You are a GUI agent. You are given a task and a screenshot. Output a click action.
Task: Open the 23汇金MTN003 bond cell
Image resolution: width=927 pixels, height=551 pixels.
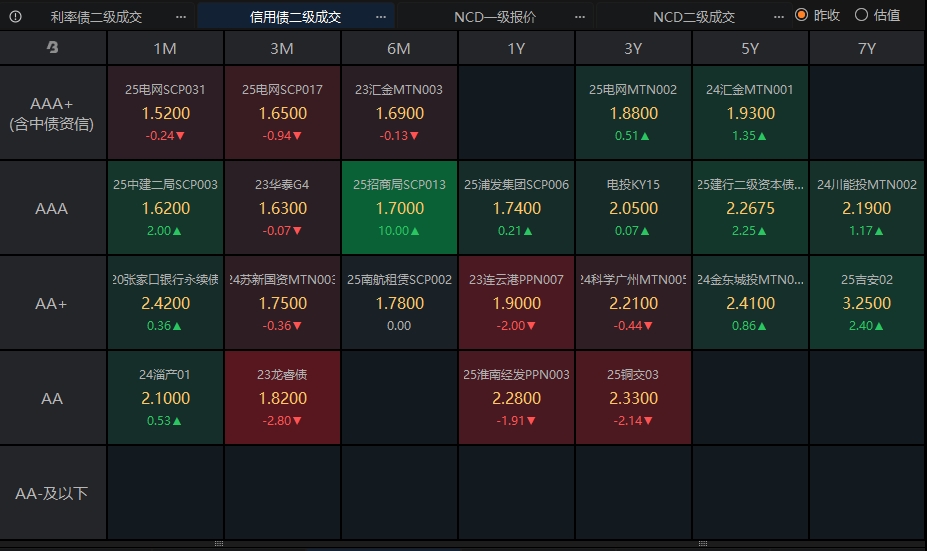[x=399, y=112]
